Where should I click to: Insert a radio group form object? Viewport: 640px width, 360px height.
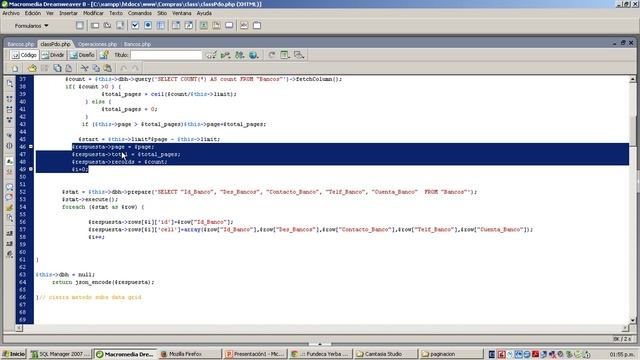[x=161, y=25]
